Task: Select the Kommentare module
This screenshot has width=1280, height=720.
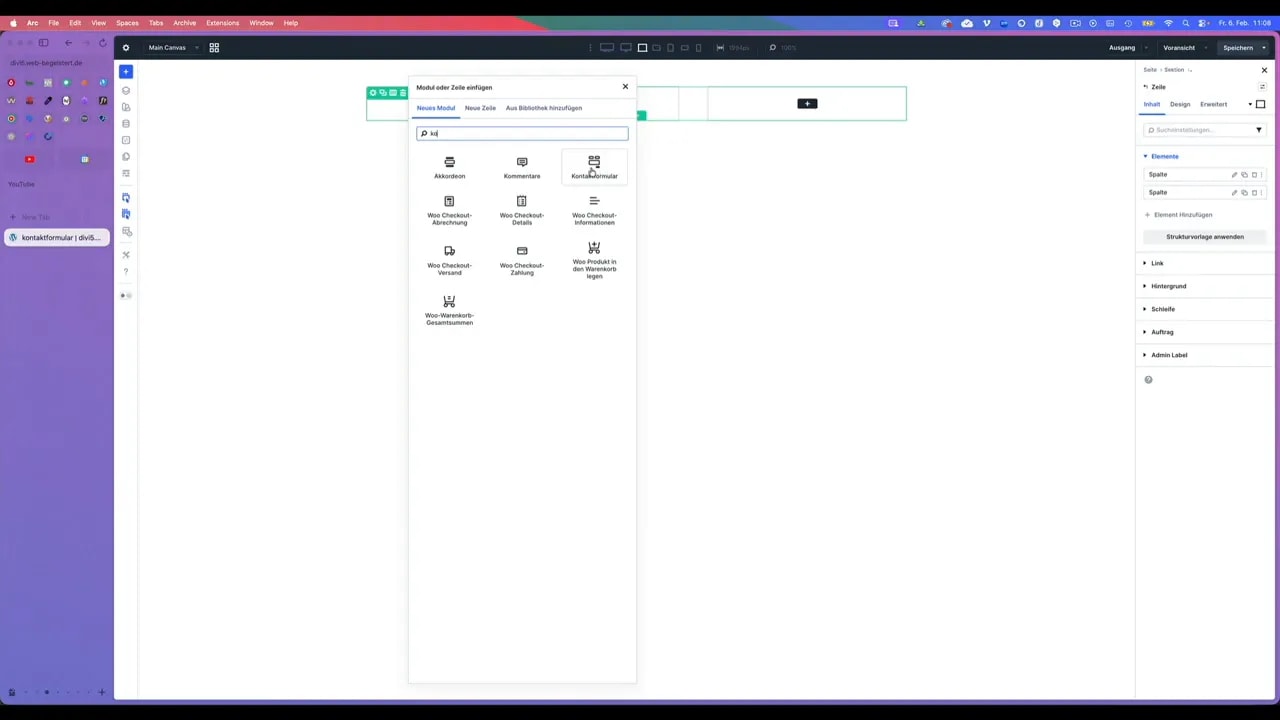Action: 521,168
